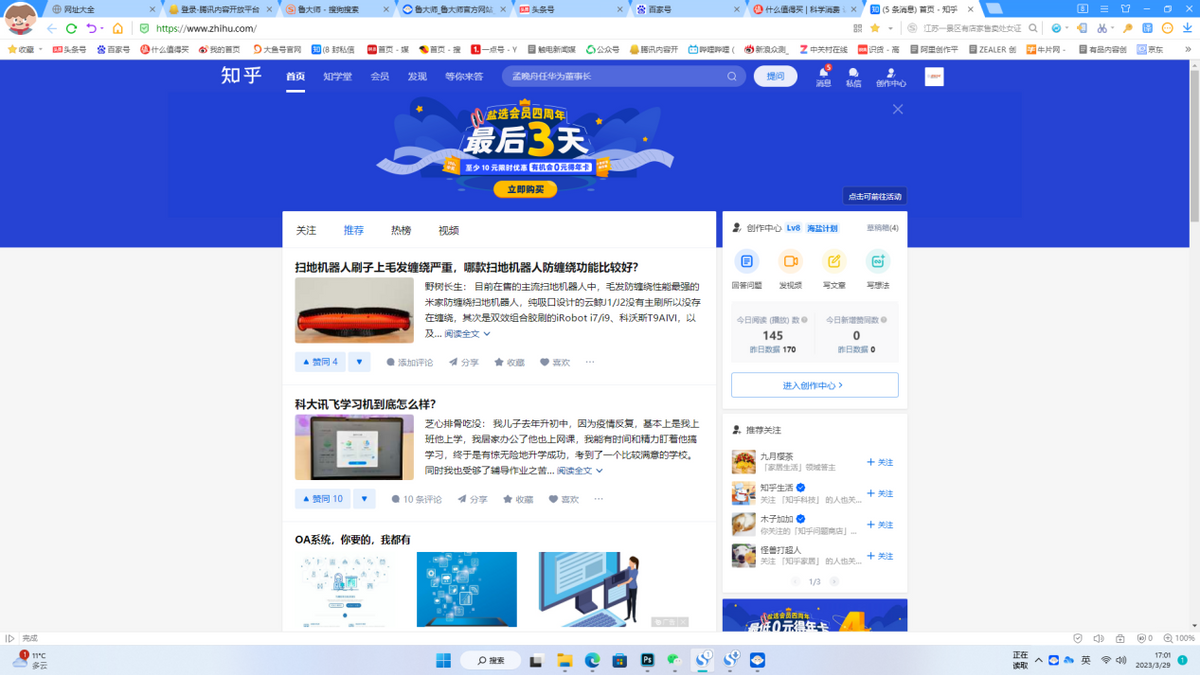
Task: Toggle 收藏 on the robot vacuum answer
Action: pyautogui.click(x=509, y=362)
